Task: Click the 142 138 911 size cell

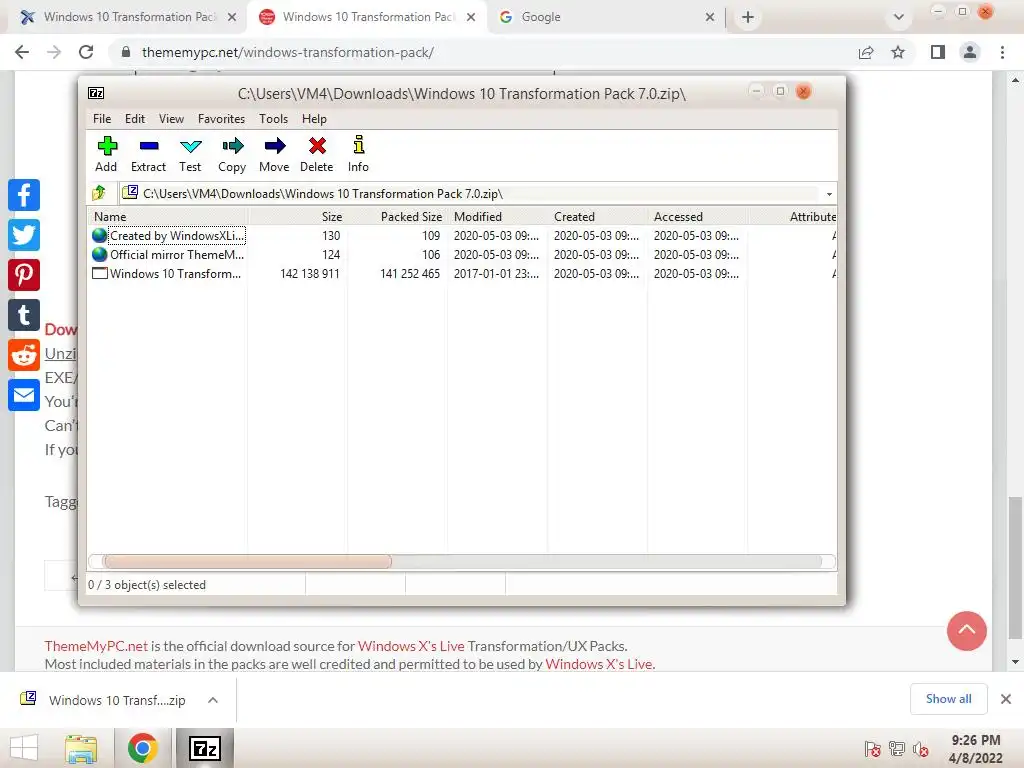Action: (310, 274)
